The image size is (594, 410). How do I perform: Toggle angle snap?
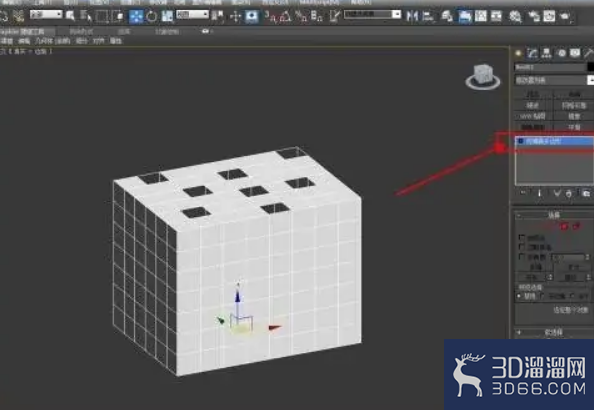point(285,16)
